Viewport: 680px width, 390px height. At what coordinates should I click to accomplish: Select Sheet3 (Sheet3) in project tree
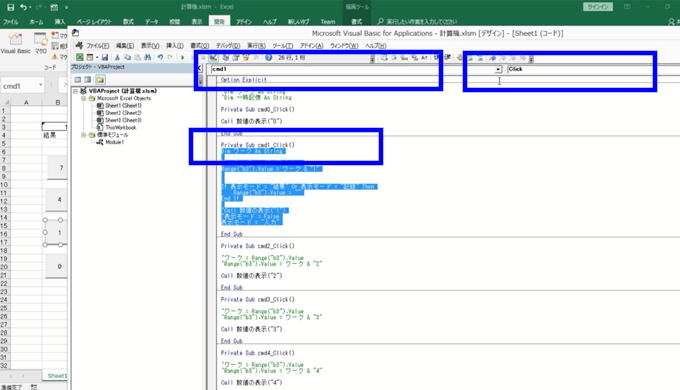(x=123, y=120)
